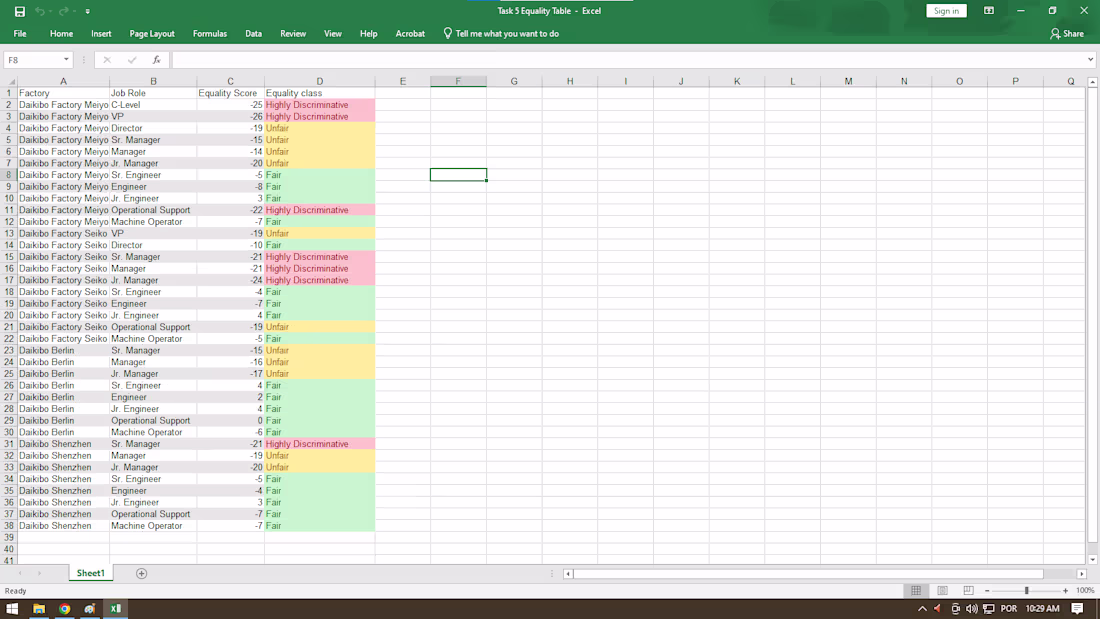Click the zoom out minus button
The width and height of the screenshot is (1100, 619).
(x=987, y=591)
